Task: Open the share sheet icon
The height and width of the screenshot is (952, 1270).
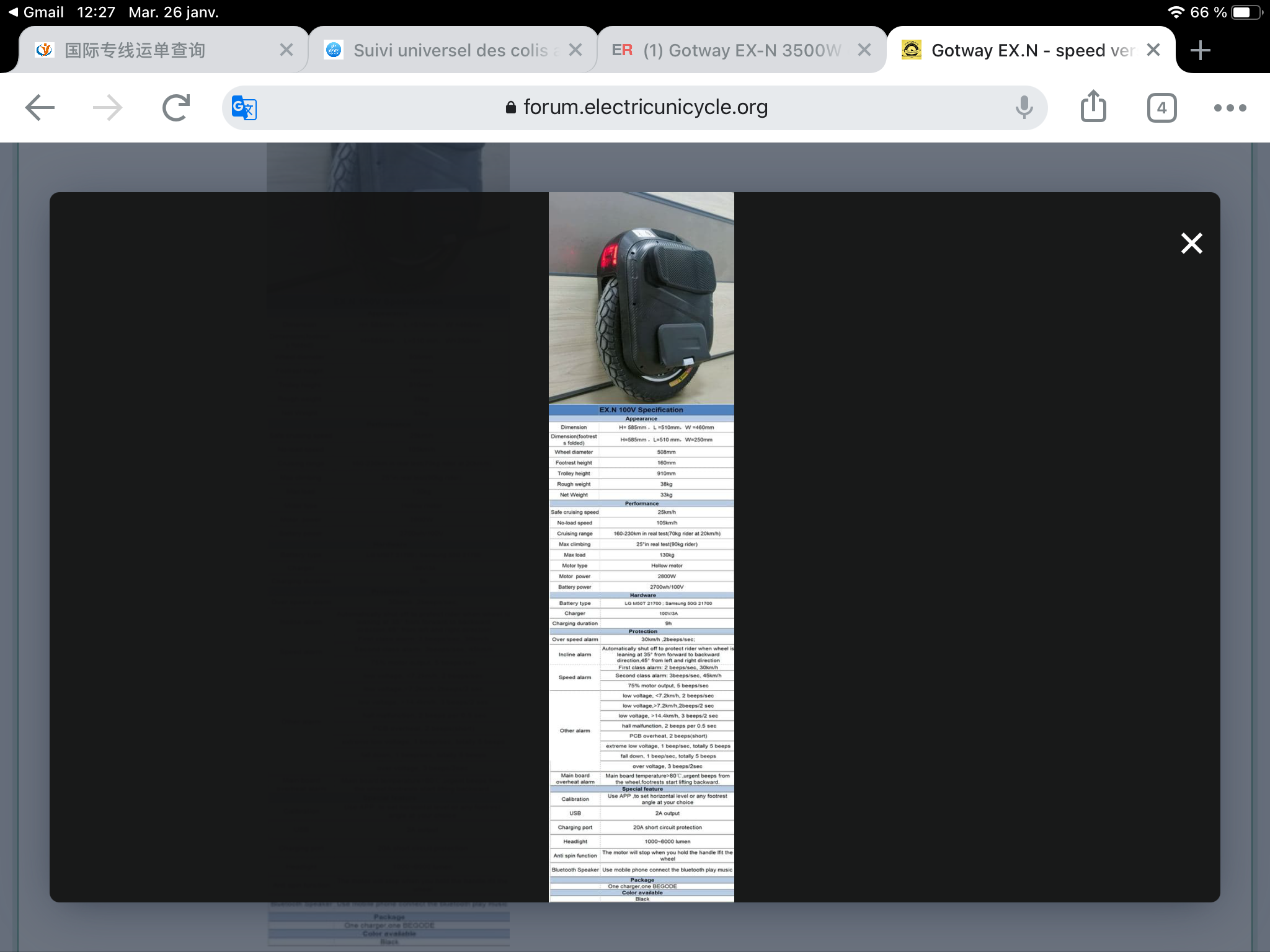Action: tap(1093, 106)
